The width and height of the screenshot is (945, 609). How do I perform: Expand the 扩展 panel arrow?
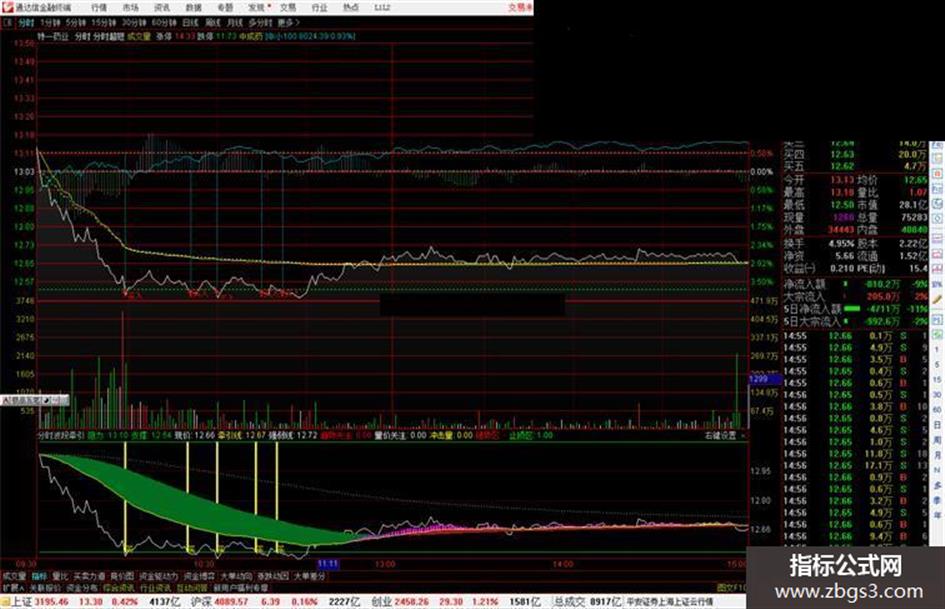pos(13,587)
